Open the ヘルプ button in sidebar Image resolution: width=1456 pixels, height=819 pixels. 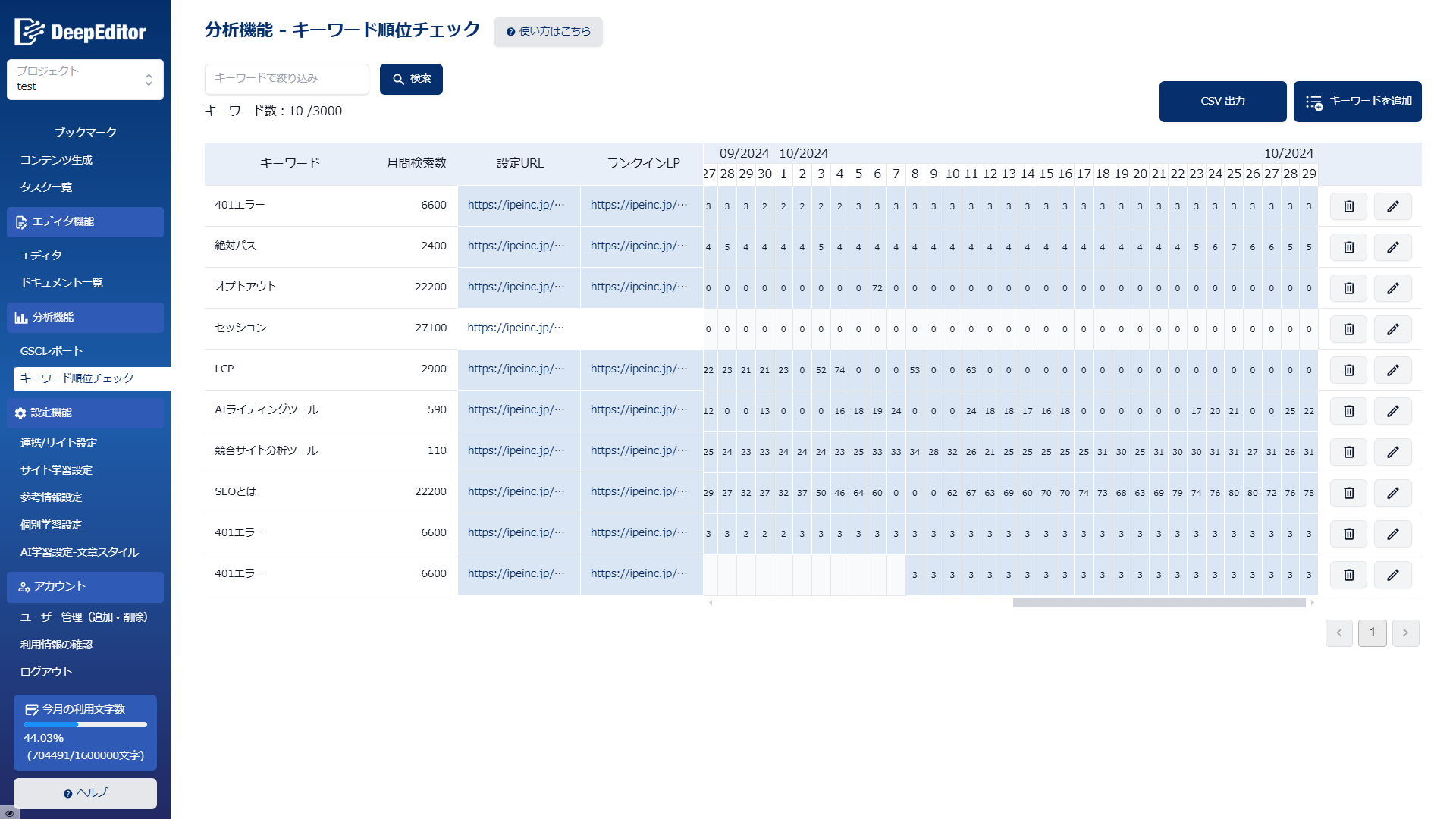85,793
